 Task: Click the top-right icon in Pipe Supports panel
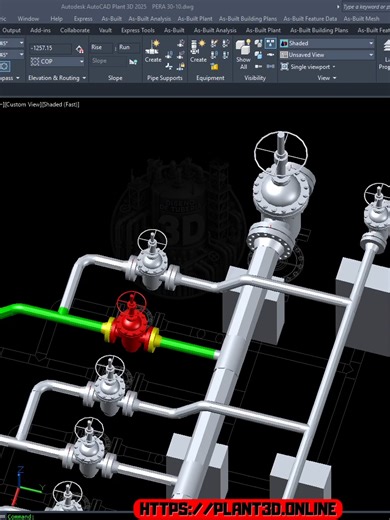click(x=181, y=43)
